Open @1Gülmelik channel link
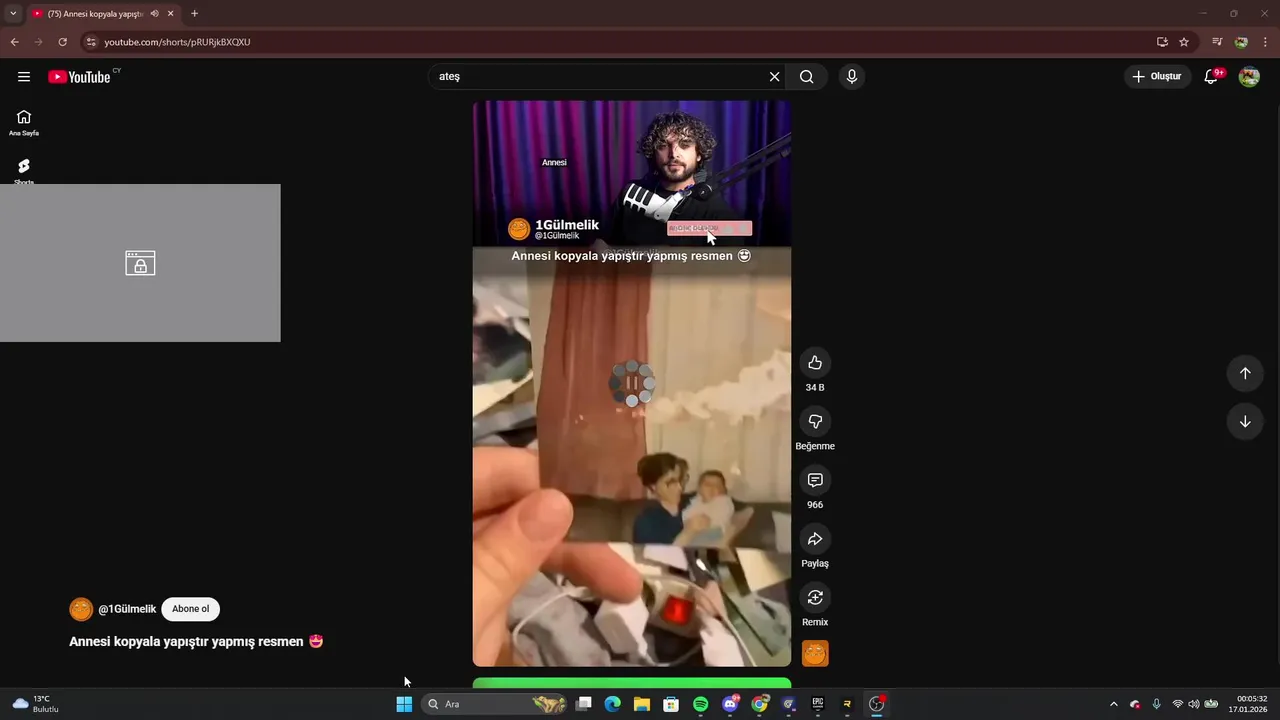Viewport: 1280px width, 720px height. click(127, 609)
